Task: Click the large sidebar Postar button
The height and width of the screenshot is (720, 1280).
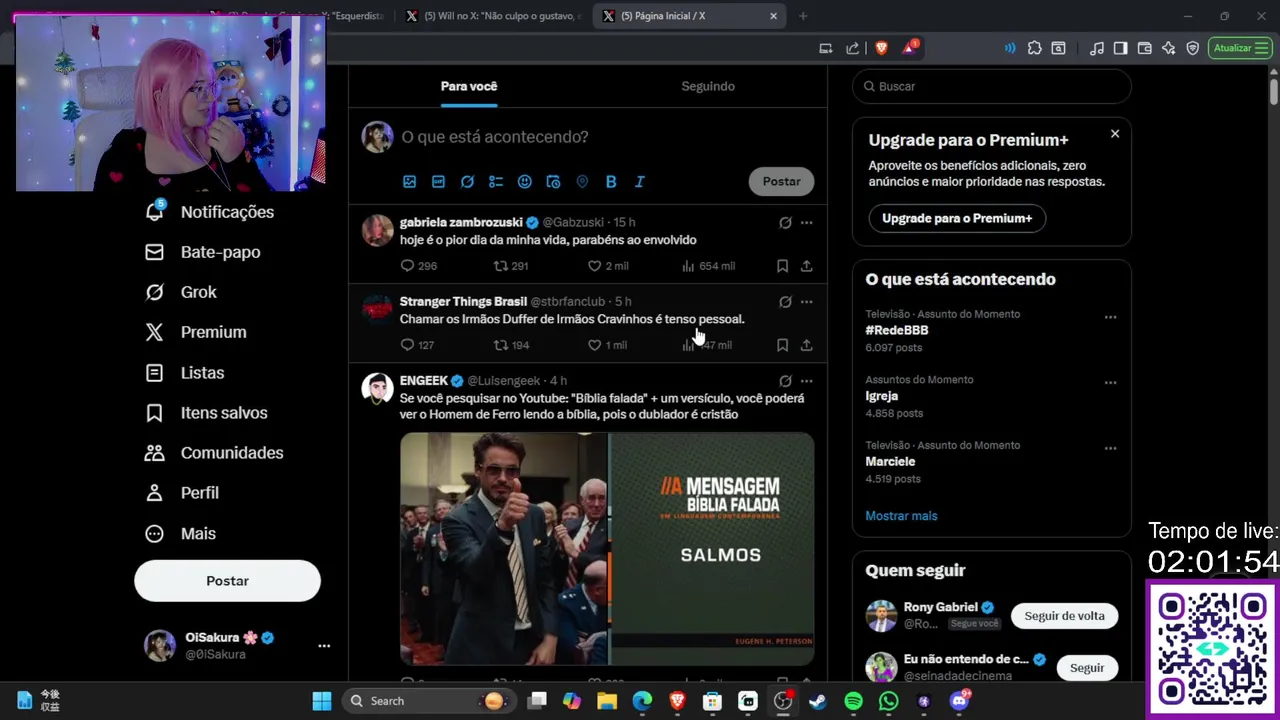Action: click(227, 581)
